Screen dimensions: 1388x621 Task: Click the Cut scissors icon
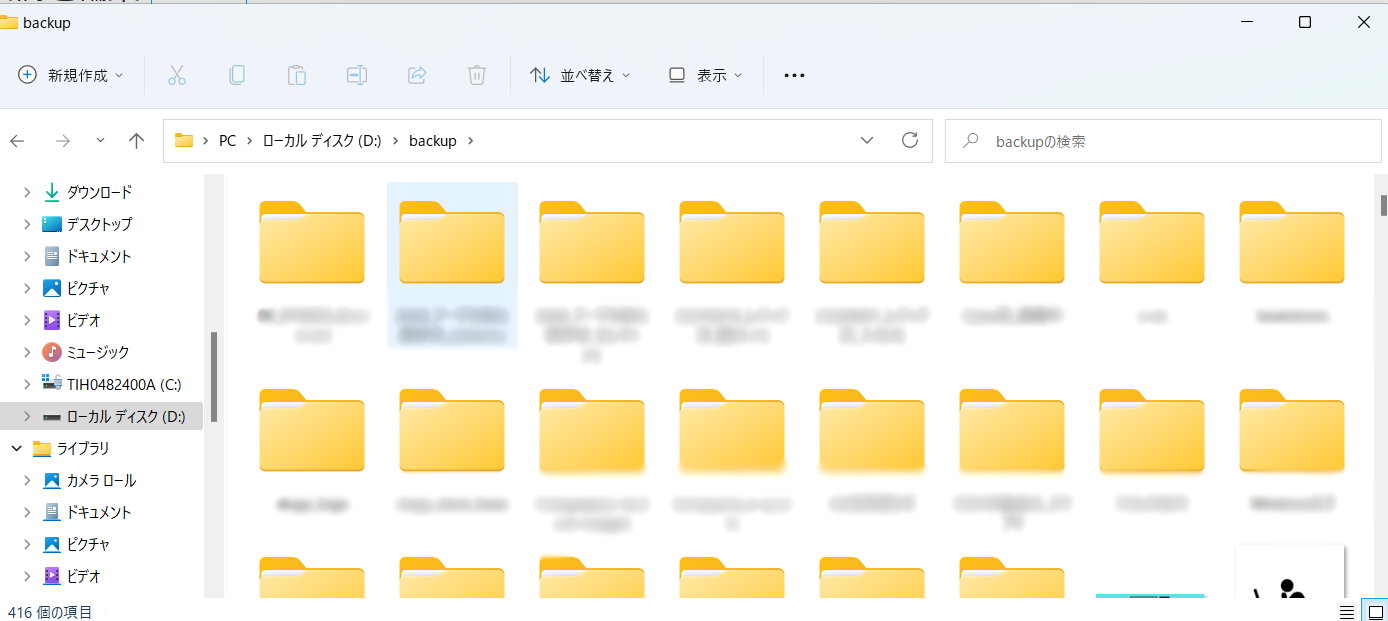point(177,75)
